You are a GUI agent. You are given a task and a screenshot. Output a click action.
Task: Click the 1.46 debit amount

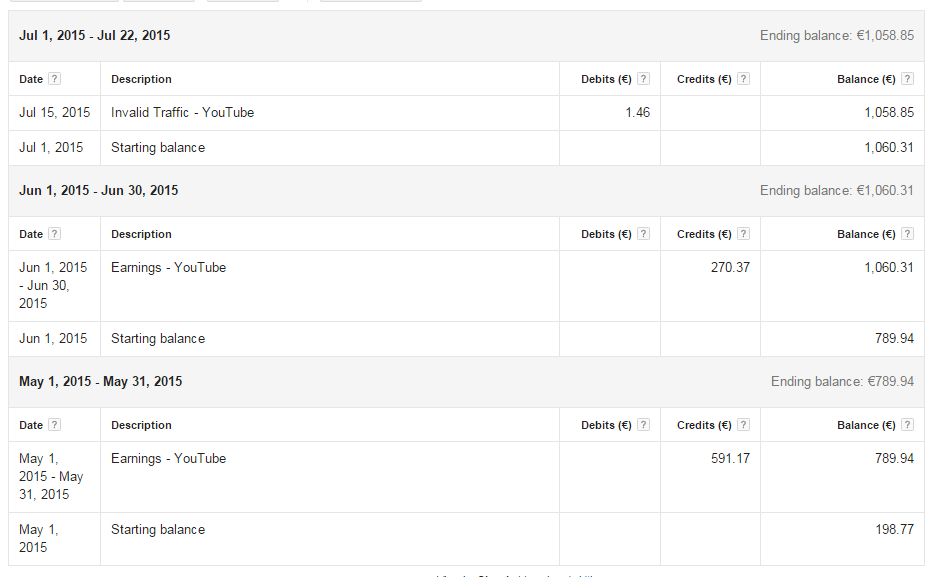(637, 113)
